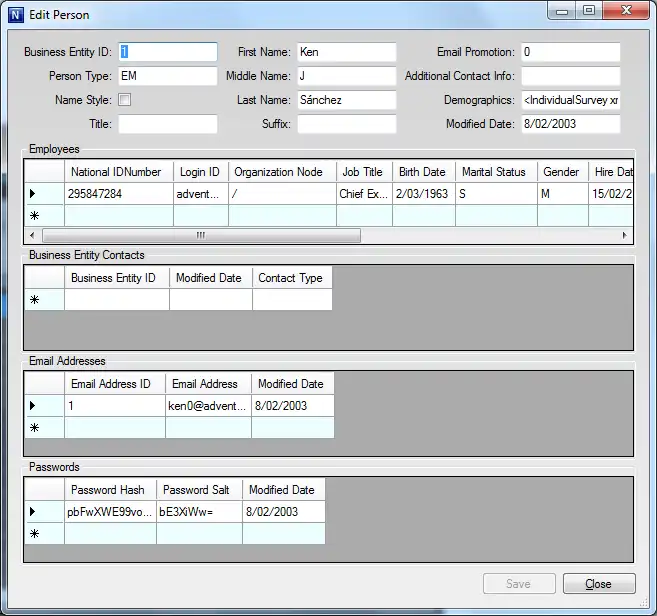Click the Employees horizontal scrollbar thumb
This screenshot has height=616, width=657.
(x=201, y=236)
